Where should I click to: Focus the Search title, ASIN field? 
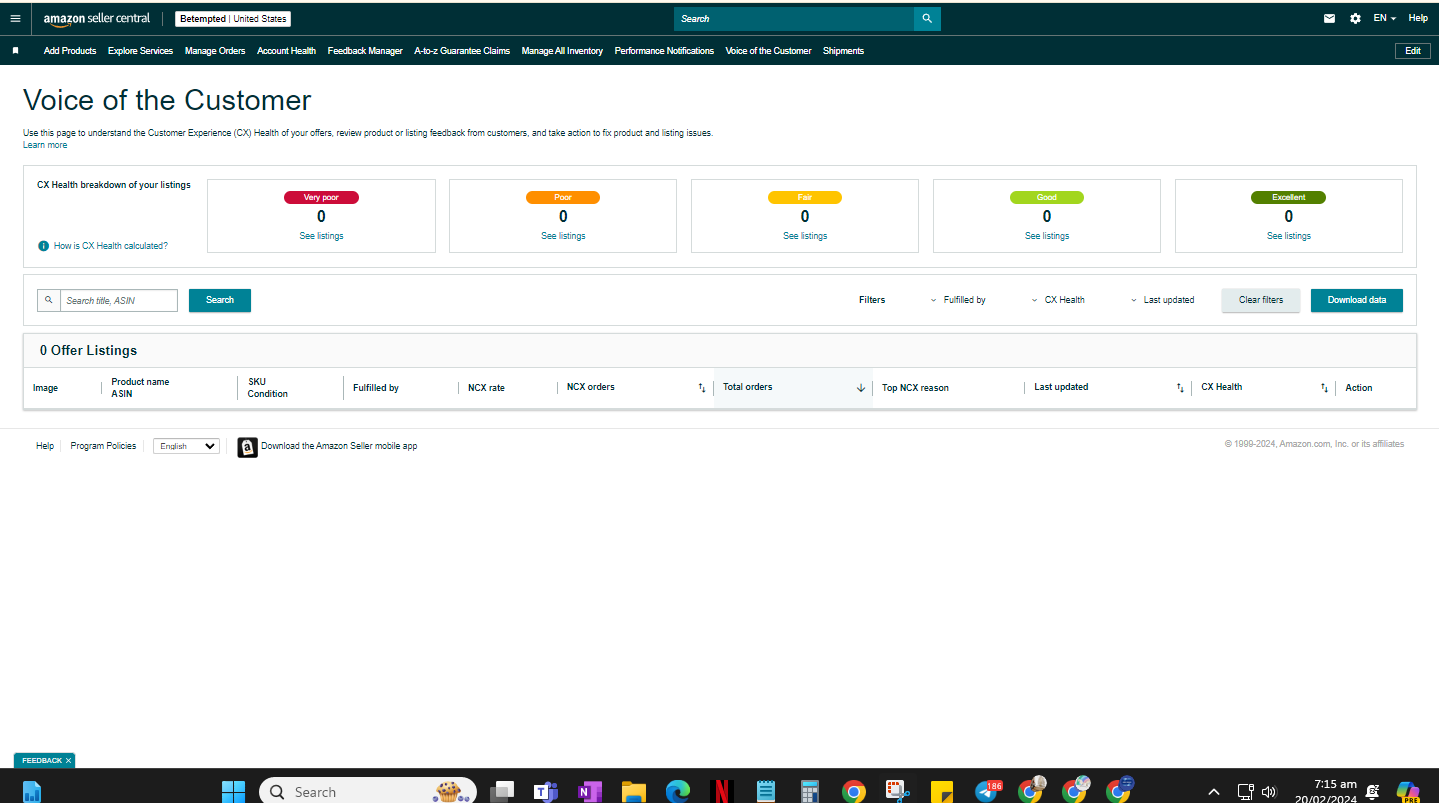[119, 300]
